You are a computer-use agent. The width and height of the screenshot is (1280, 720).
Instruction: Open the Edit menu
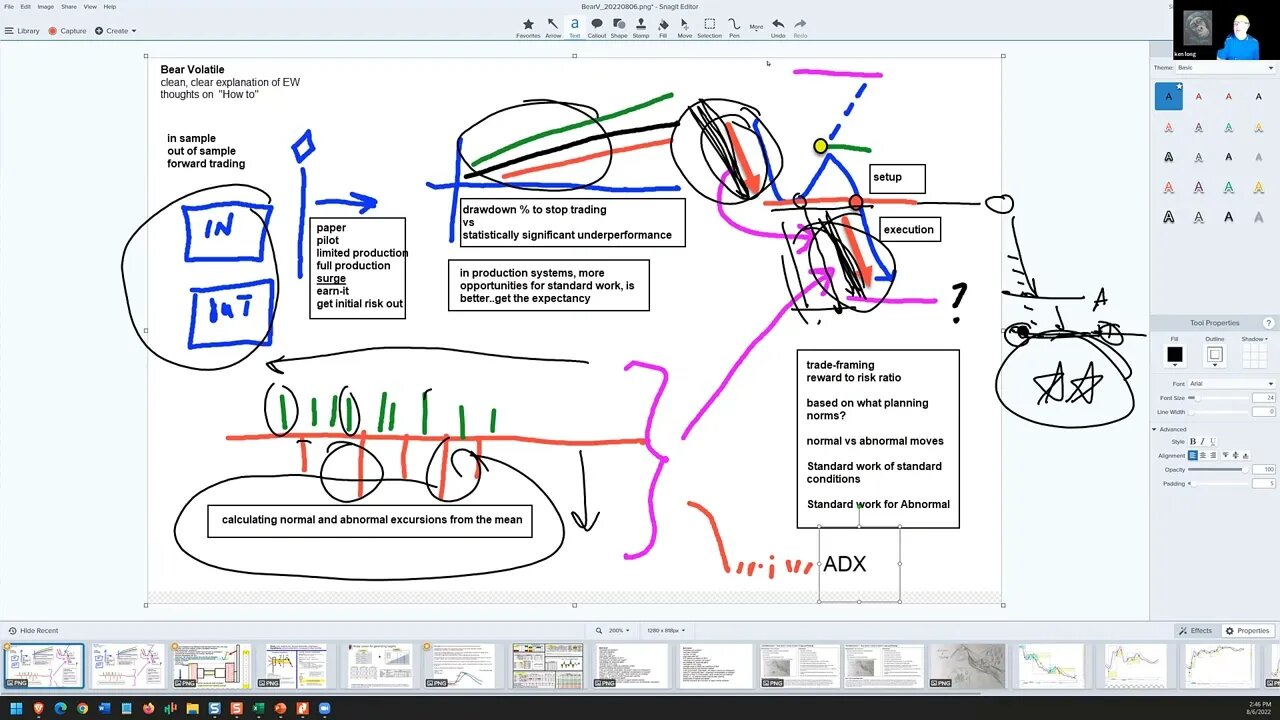(x=26, y=6)
